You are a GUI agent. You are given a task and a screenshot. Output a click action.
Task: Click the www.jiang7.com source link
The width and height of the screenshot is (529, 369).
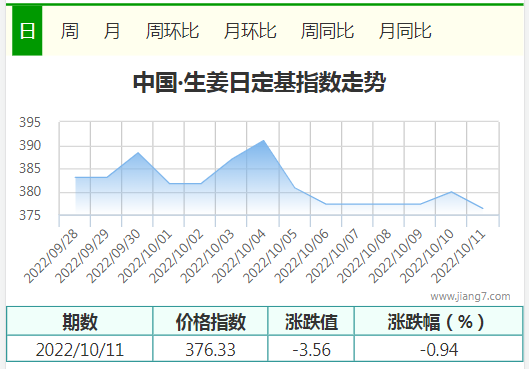point(470,296)
